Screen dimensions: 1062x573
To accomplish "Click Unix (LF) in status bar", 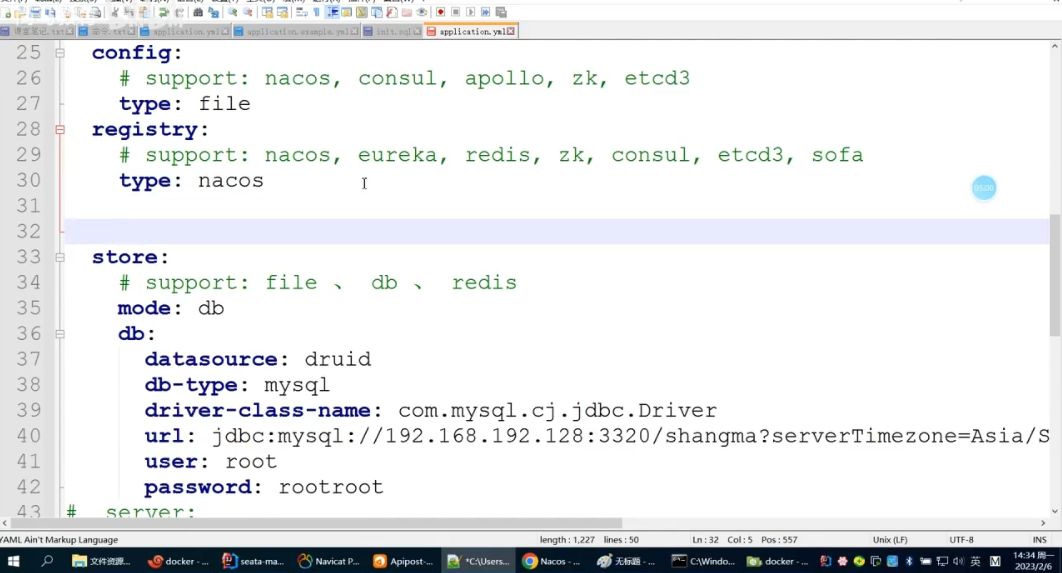I will 890,540.
